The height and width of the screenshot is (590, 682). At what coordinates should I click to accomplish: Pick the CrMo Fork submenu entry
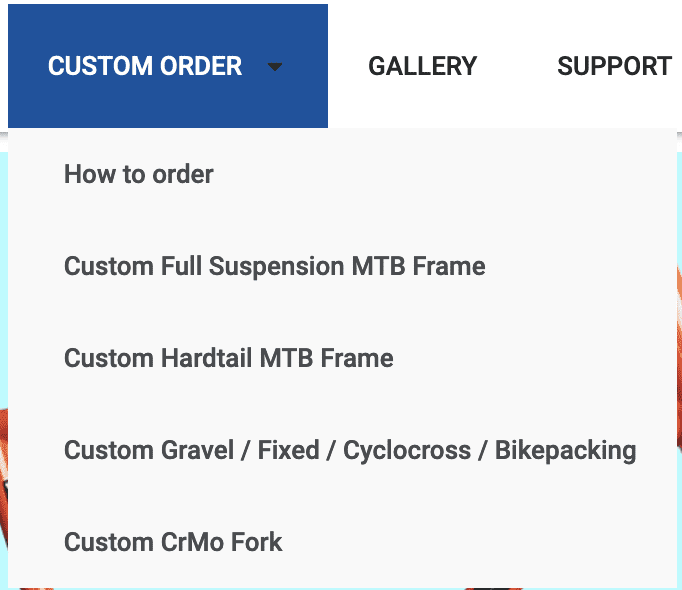pyautogui.click(x=173, y=543)
